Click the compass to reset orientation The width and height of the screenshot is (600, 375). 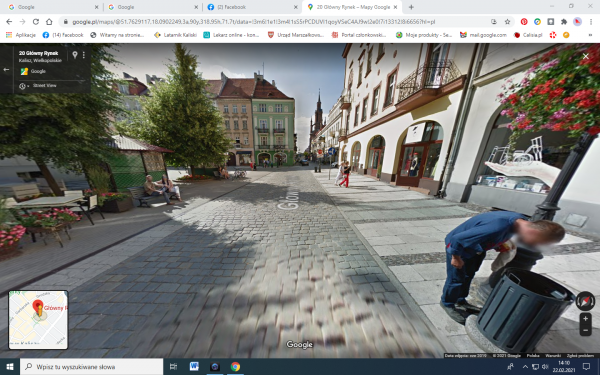pos(585,301)
